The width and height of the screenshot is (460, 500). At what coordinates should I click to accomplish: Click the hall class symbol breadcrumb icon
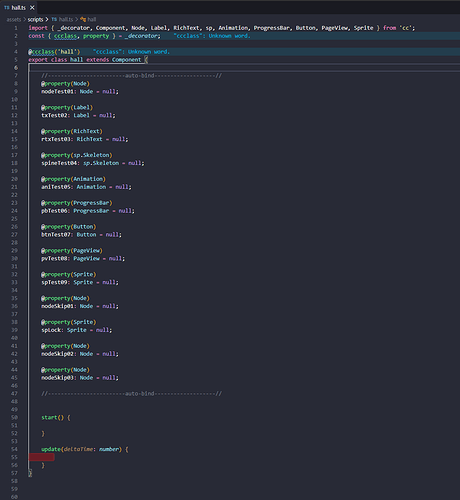pyautogui.click(x=83, y=19)
